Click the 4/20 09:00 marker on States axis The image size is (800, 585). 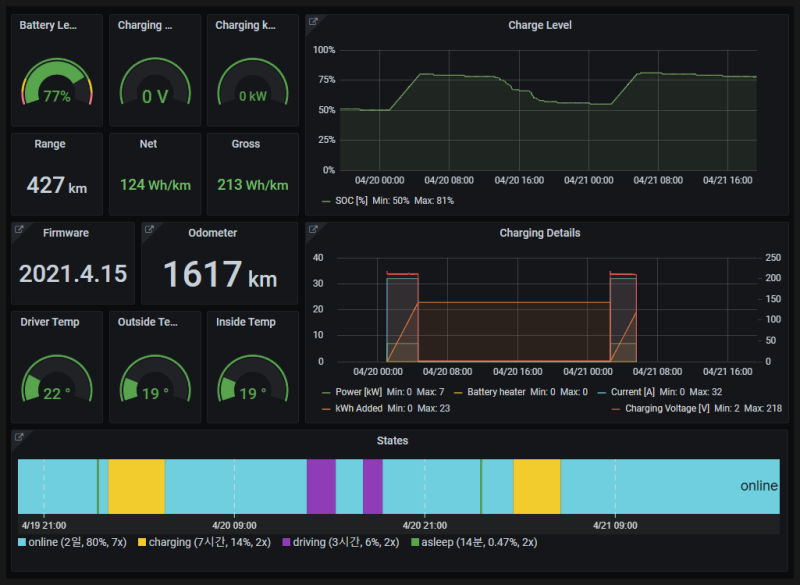(234, 525)
